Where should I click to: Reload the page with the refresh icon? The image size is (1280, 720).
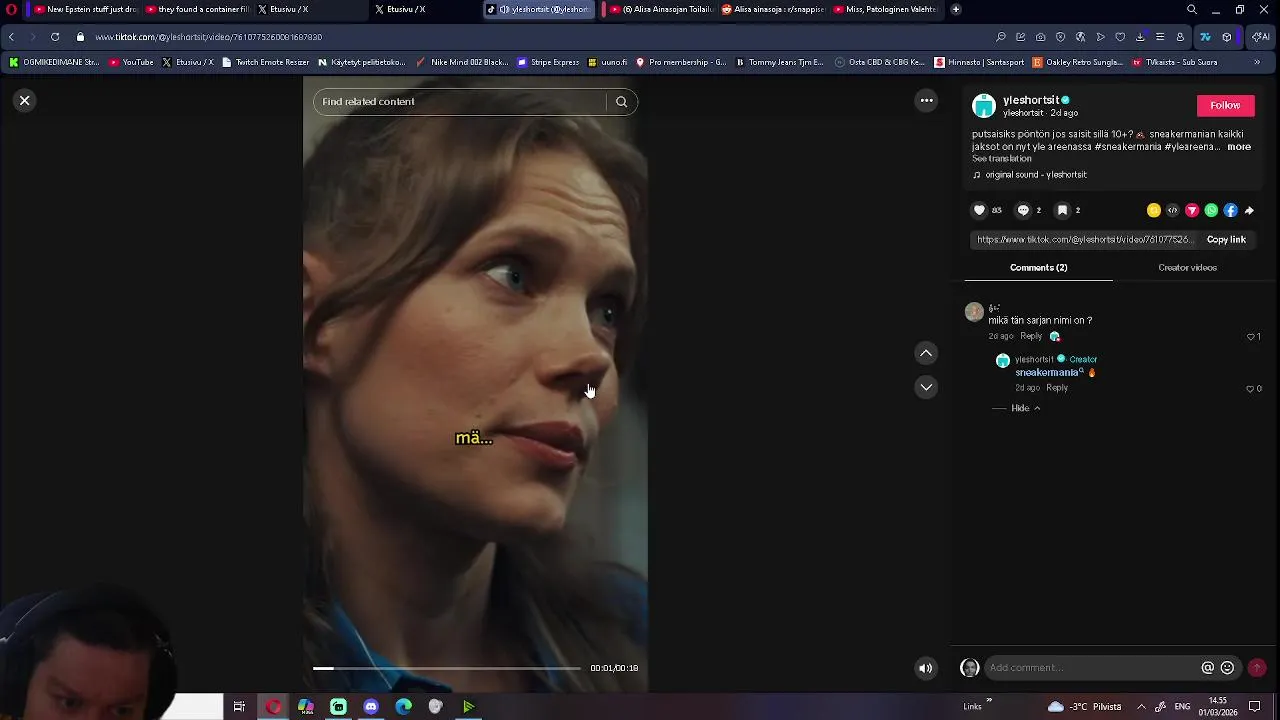pos(55,37)
